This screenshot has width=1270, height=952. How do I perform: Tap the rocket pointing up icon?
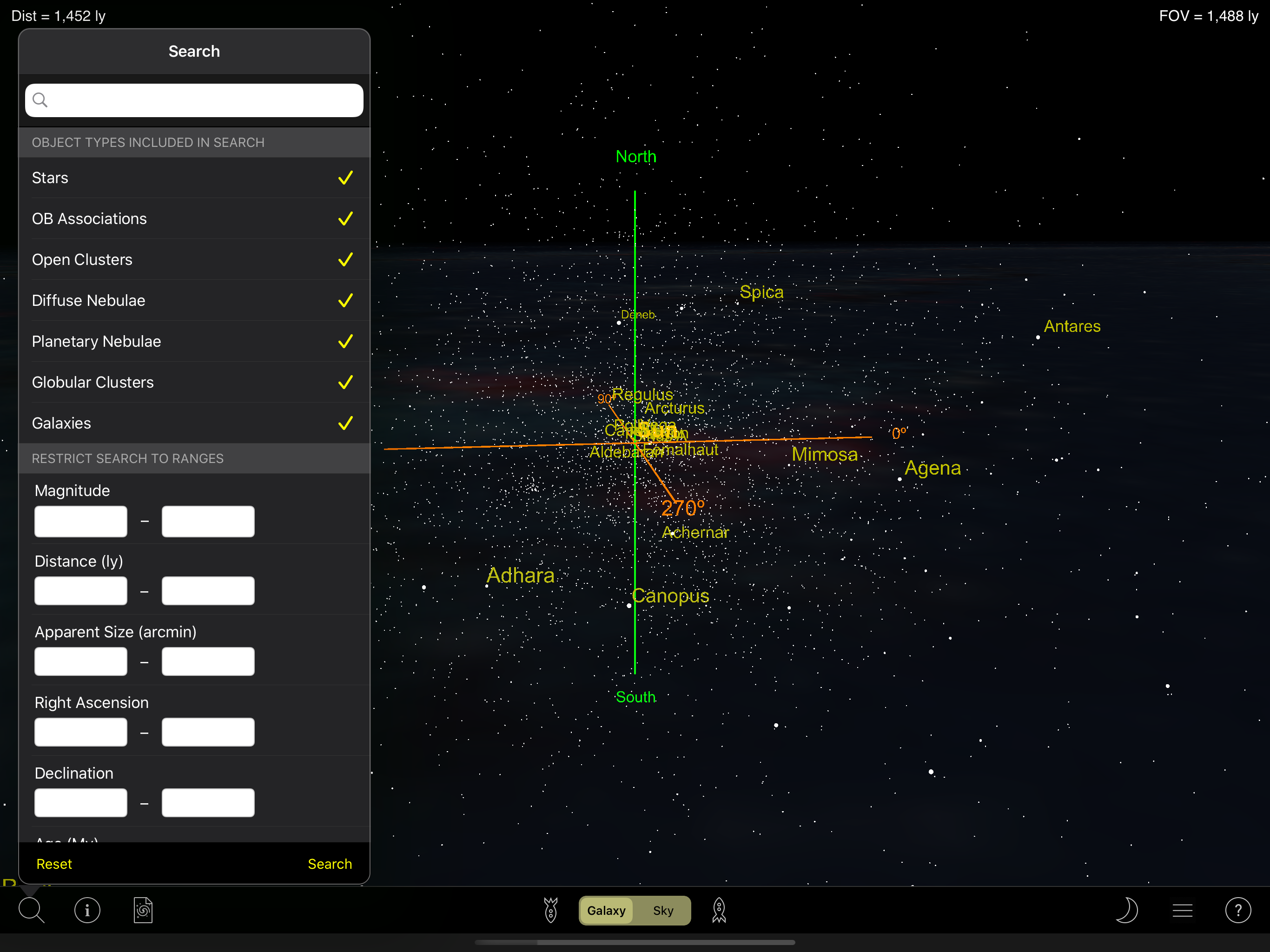(x=719, y=910)
